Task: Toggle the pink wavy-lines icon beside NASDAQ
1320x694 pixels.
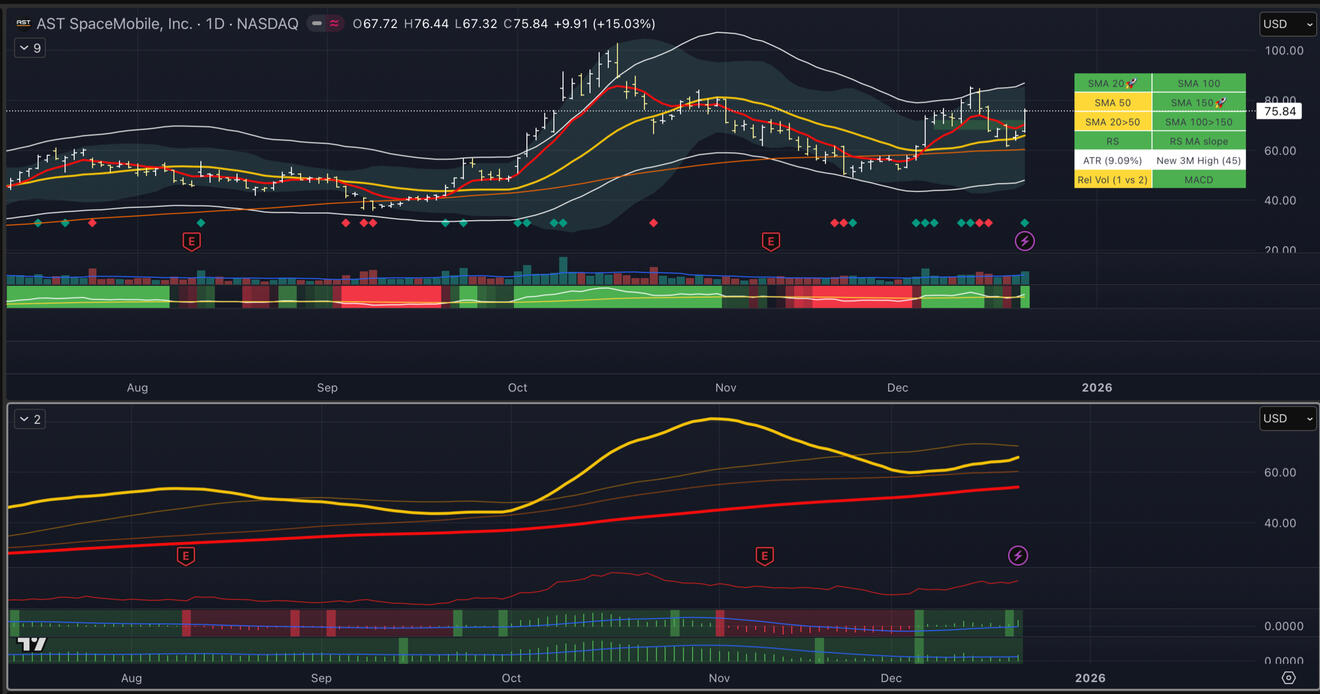Action: coord(334,24)
